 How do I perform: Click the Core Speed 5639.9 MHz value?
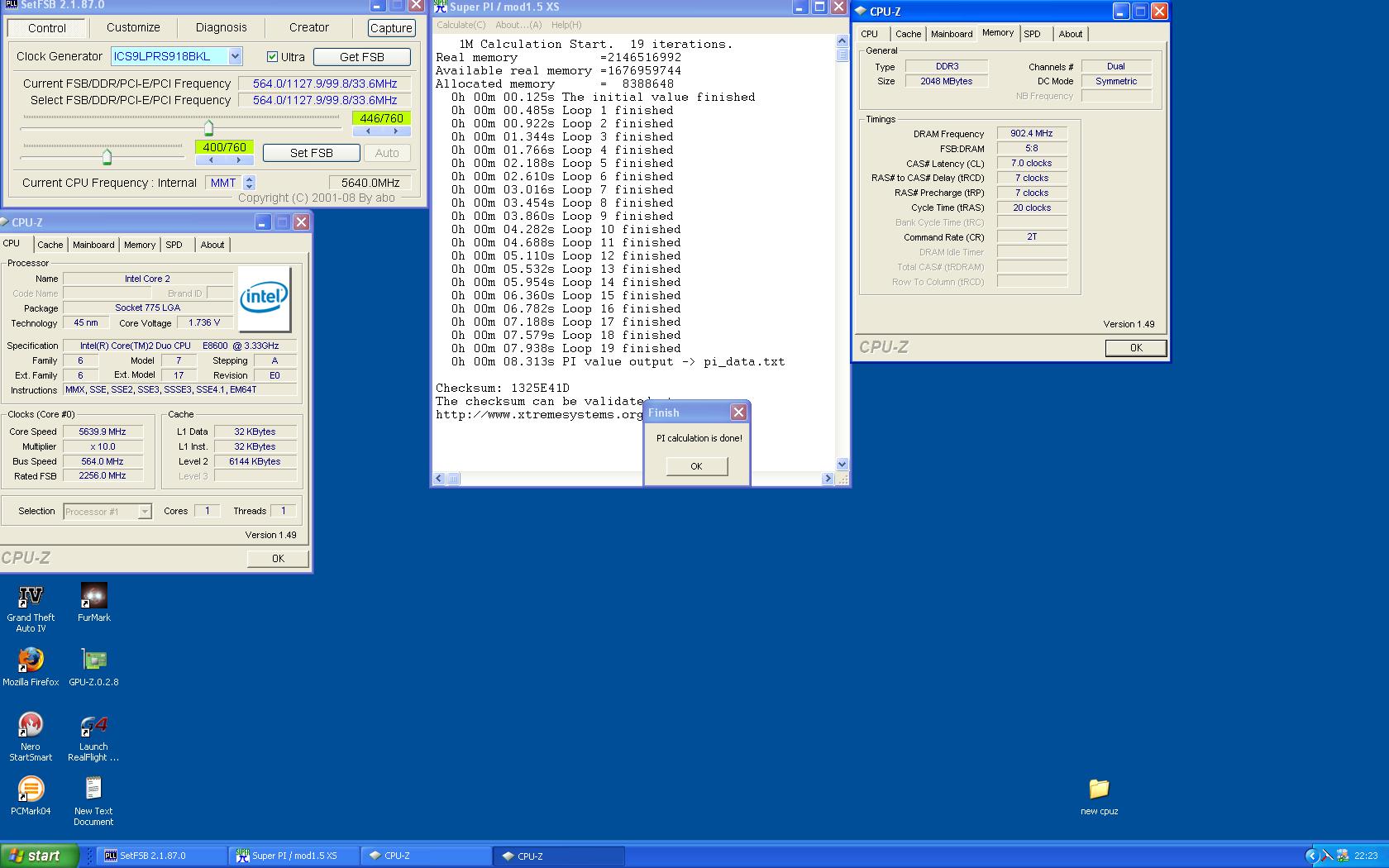coord(103,432)
